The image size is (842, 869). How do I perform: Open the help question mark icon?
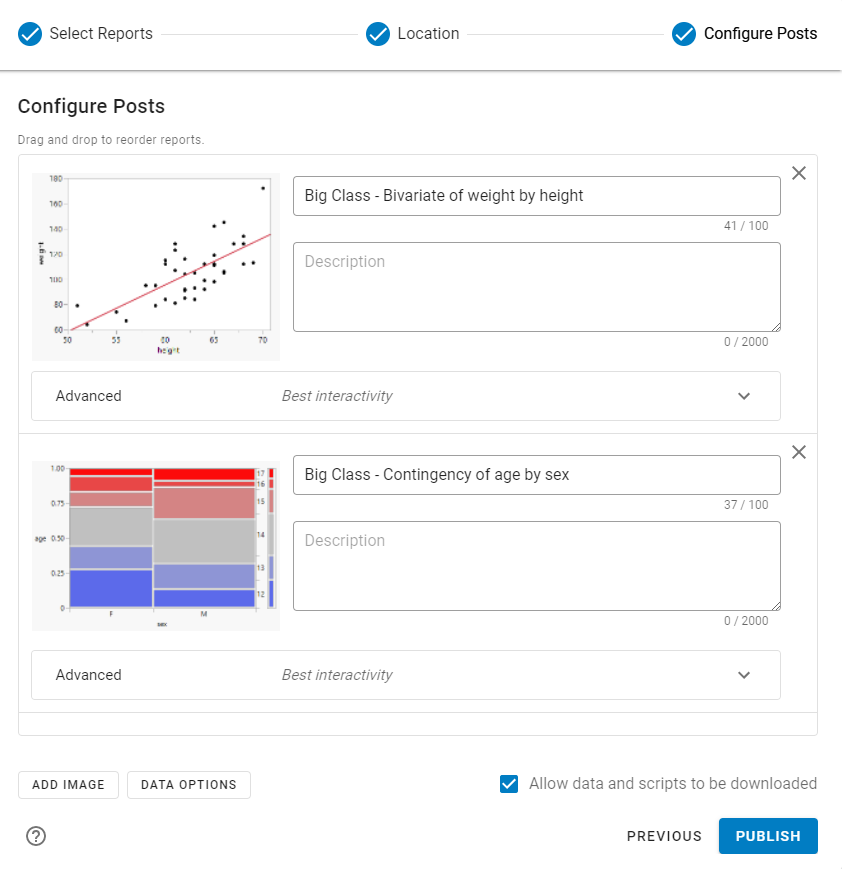point(36,836)
